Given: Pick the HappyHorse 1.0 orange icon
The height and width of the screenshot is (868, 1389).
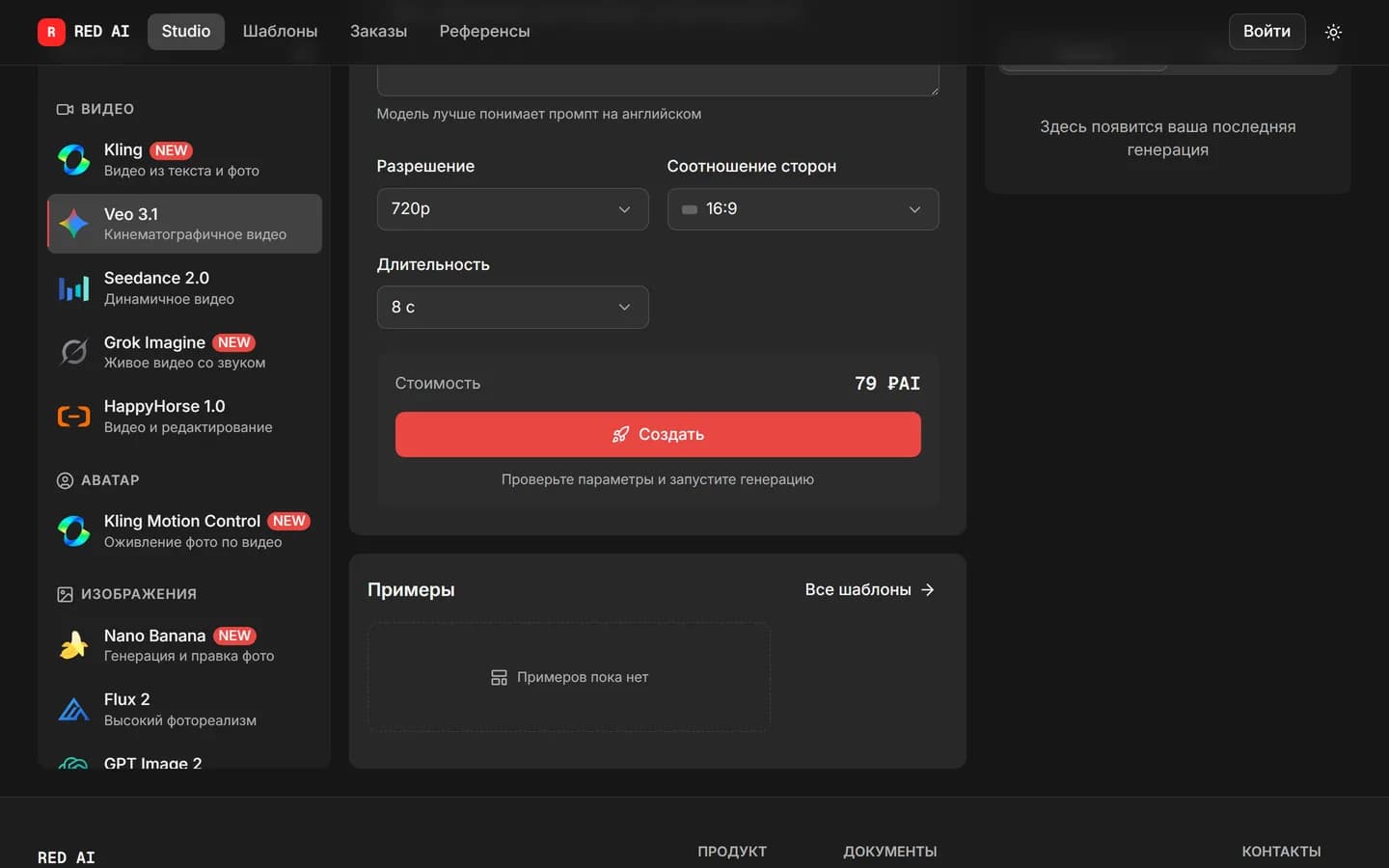Looking at the screenshot, I should (73, 417).
